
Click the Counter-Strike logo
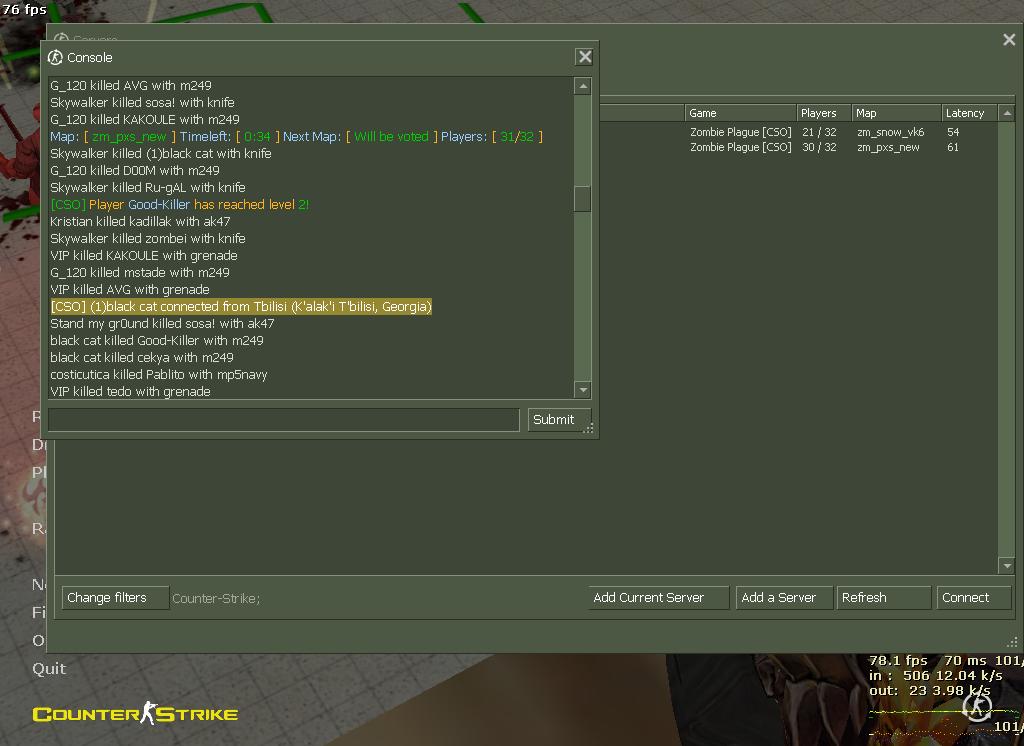point(135,713)
